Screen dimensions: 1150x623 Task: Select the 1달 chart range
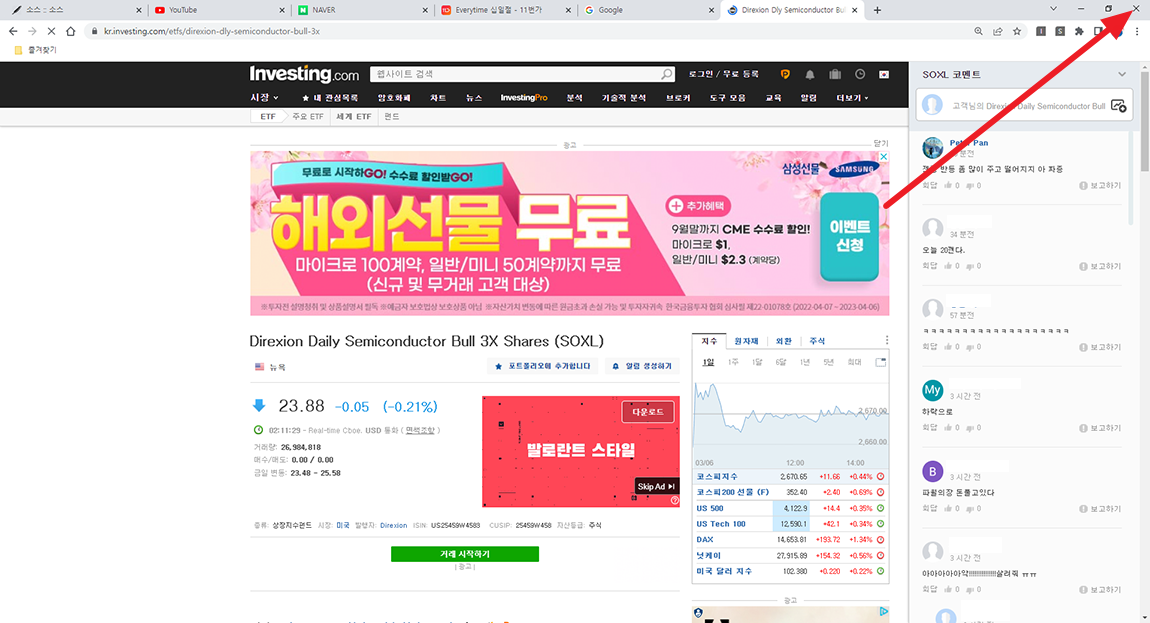(757, 362)
